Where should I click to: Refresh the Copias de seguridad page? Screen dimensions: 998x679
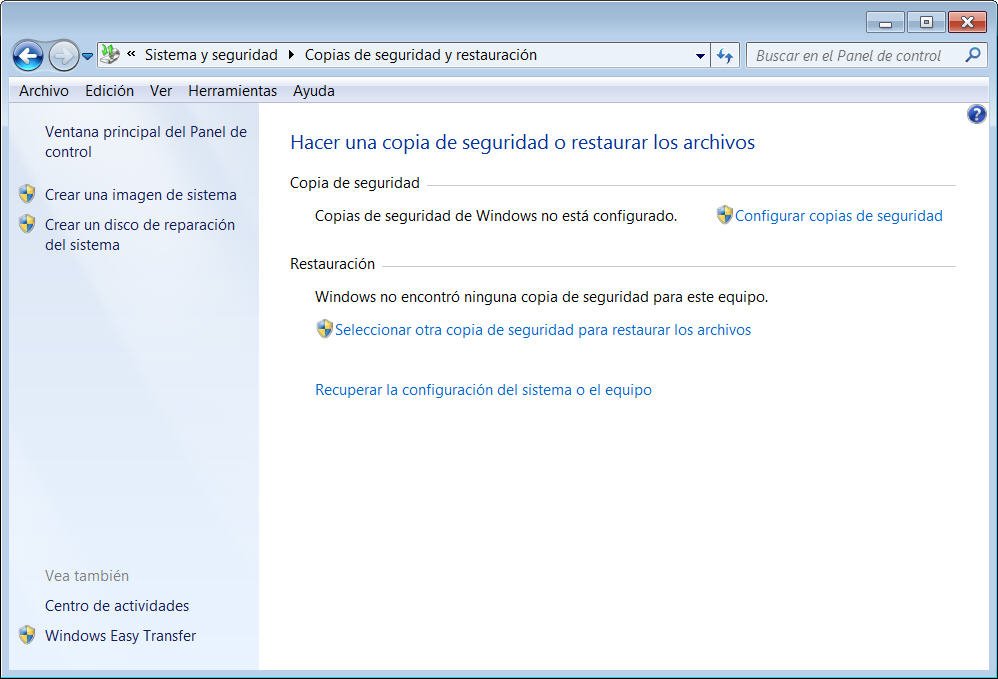(725, 56)
